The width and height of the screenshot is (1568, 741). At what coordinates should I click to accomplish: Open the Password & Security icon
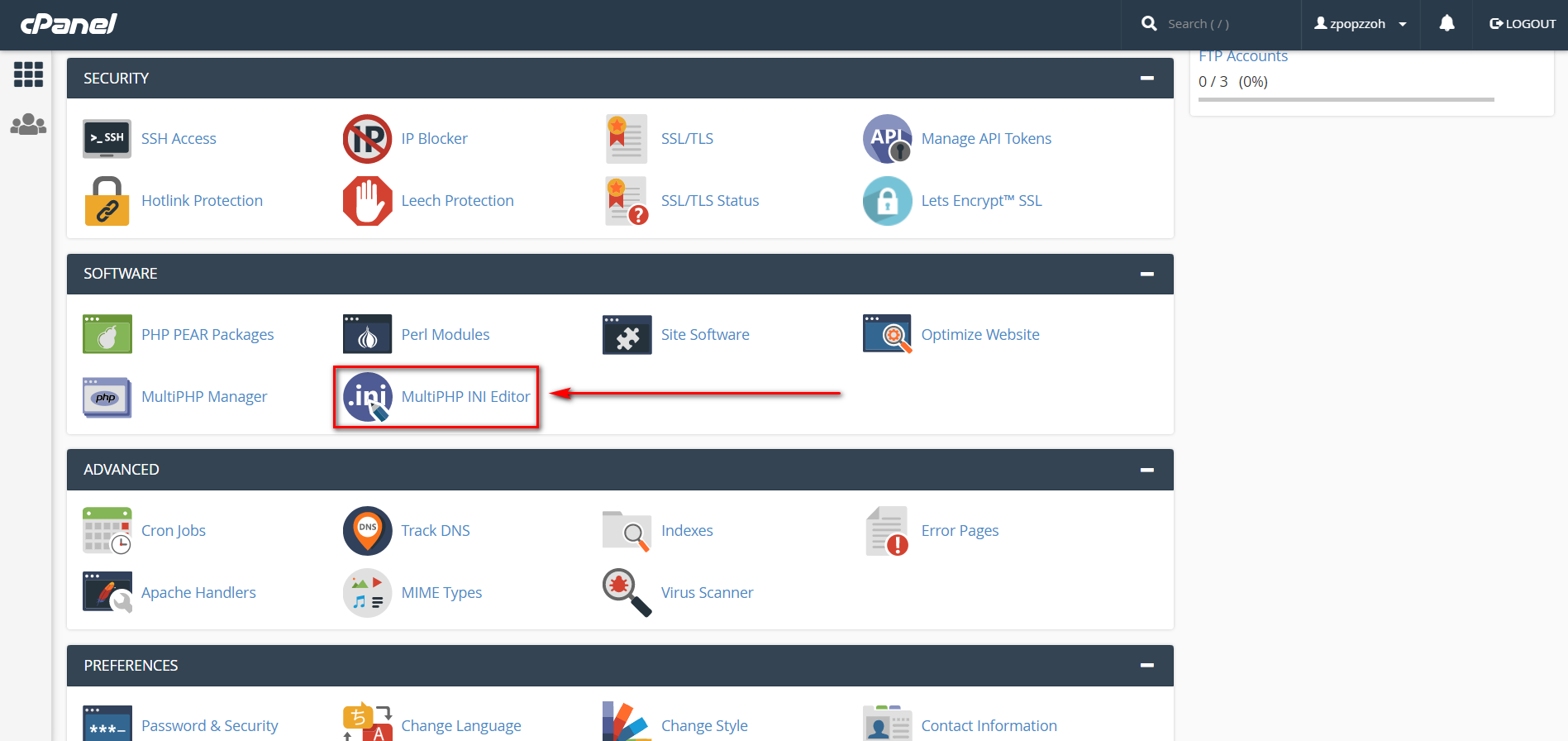pos(107,724)
